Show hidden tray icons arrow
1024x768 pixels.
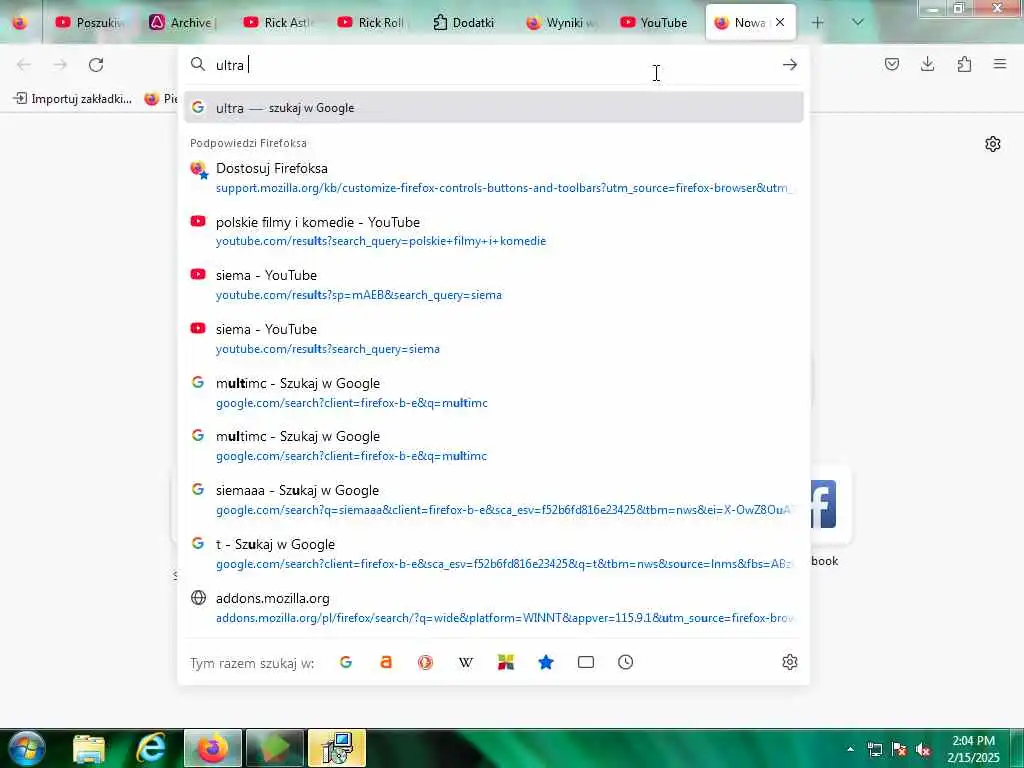pyautogui.click(x=850, y=749)
